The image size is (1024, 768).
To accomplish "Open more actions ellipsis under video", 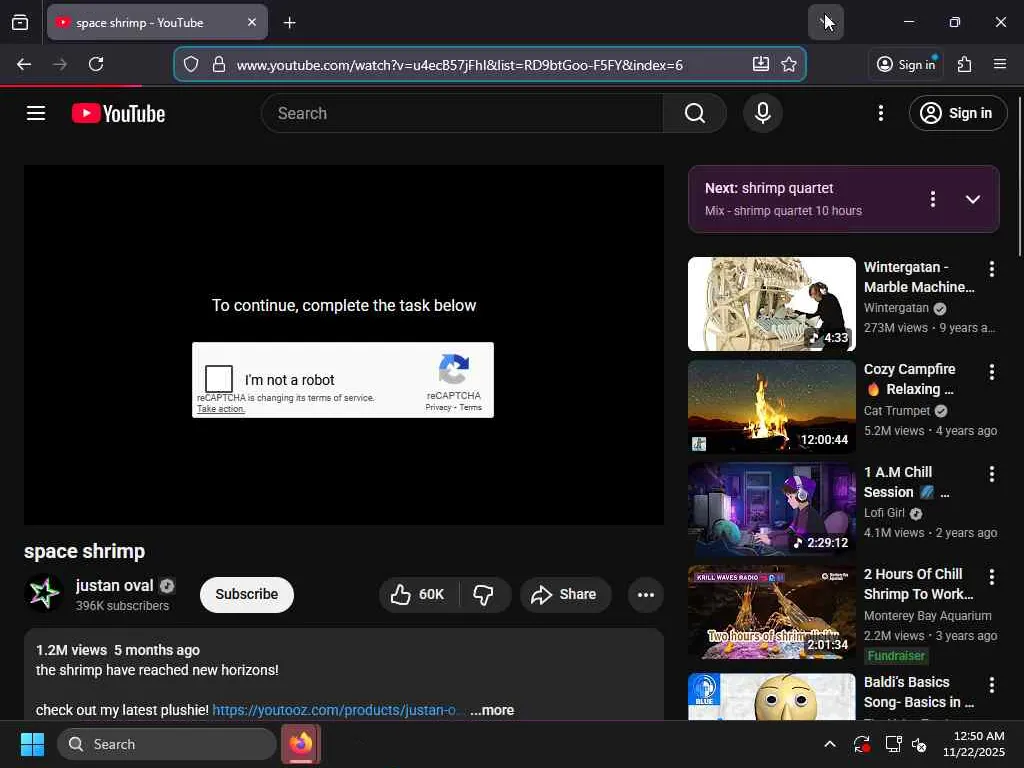I will (645, 594).
